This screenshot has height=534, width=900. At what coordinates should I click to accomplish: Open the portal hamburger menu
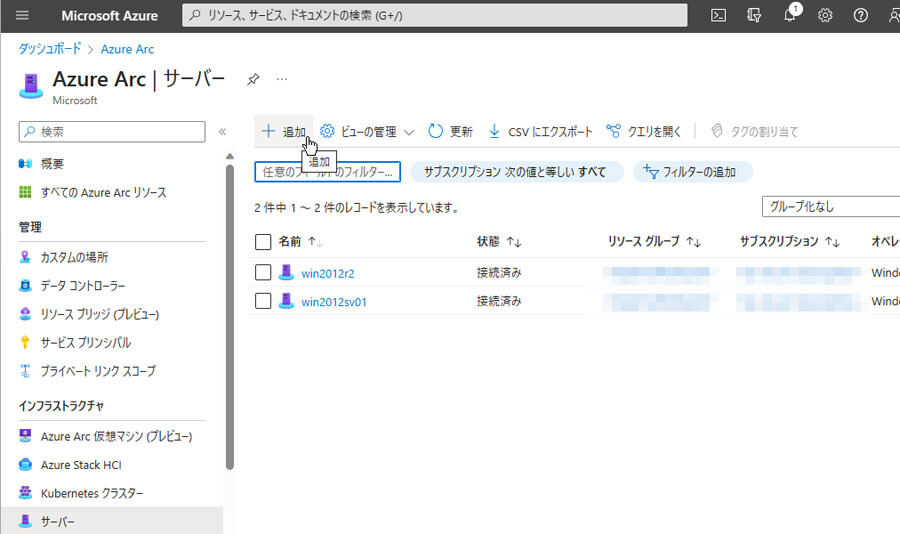tap(22, 16)
